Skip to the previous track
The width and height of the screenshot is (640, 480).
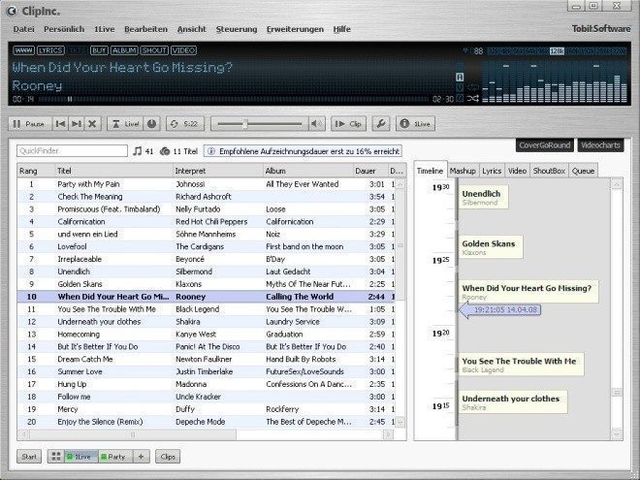(x=60, y=124)
